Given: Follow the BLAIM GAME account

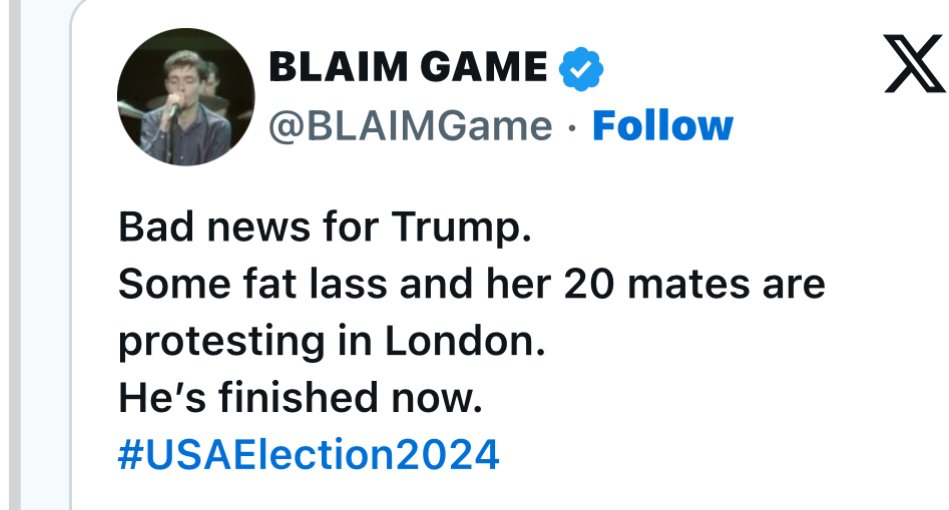Looking at the screenshot, I should pyautogui.click(x=663, y=126).
